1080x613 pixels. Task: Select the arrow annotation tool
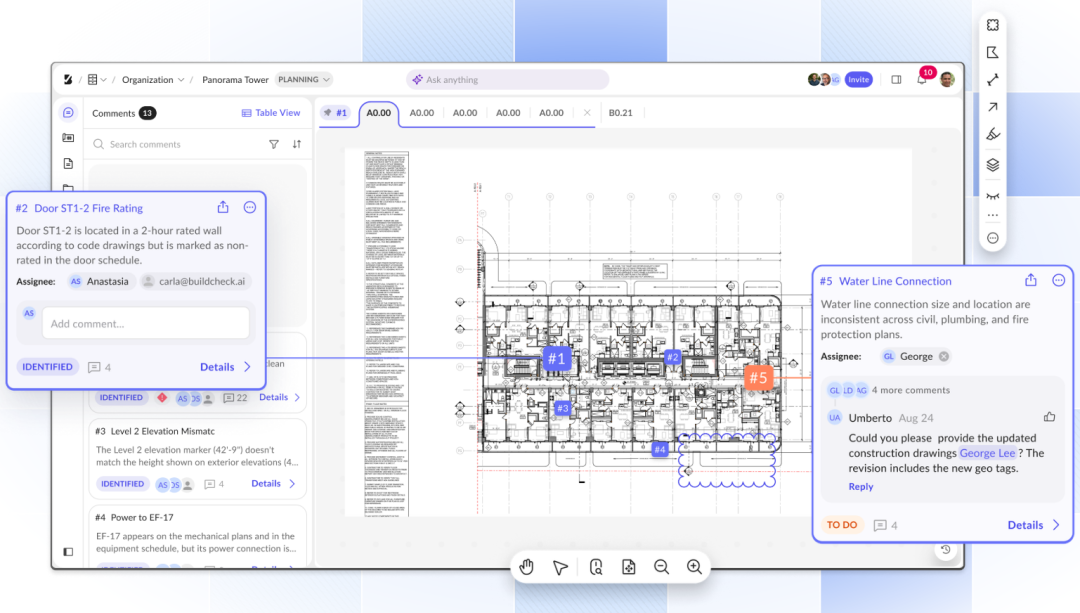coord(992,107)
